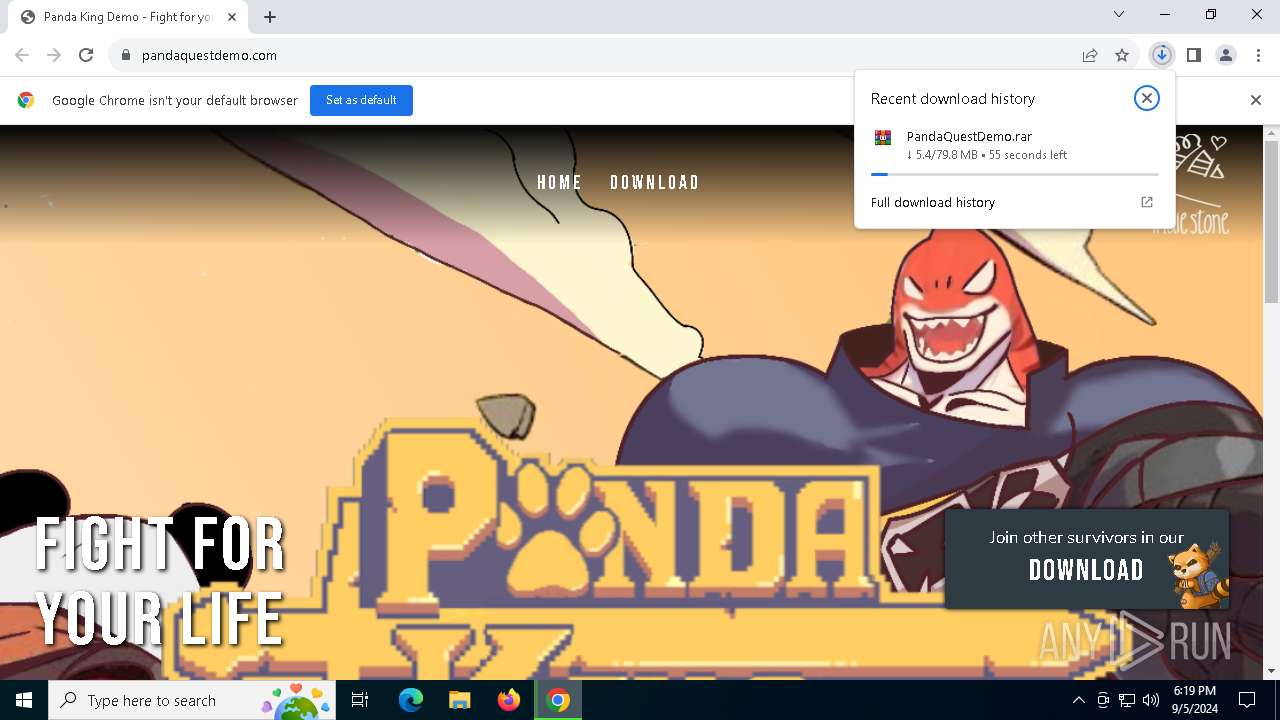Viewport: 1280px width, 720px height.
Task: Open the Chrome profile avatar icon
Action: pos(1226,55)
